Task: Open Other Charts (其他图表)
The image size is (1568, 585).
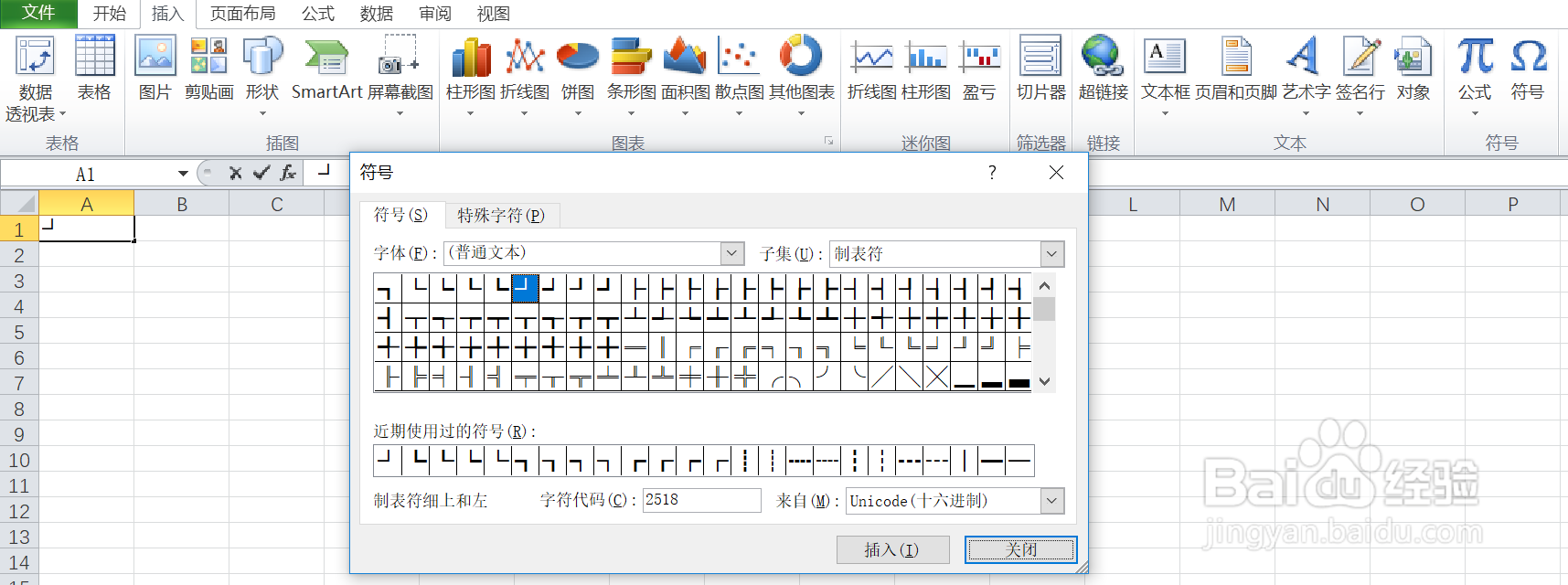Action: (x=801, y=77)
